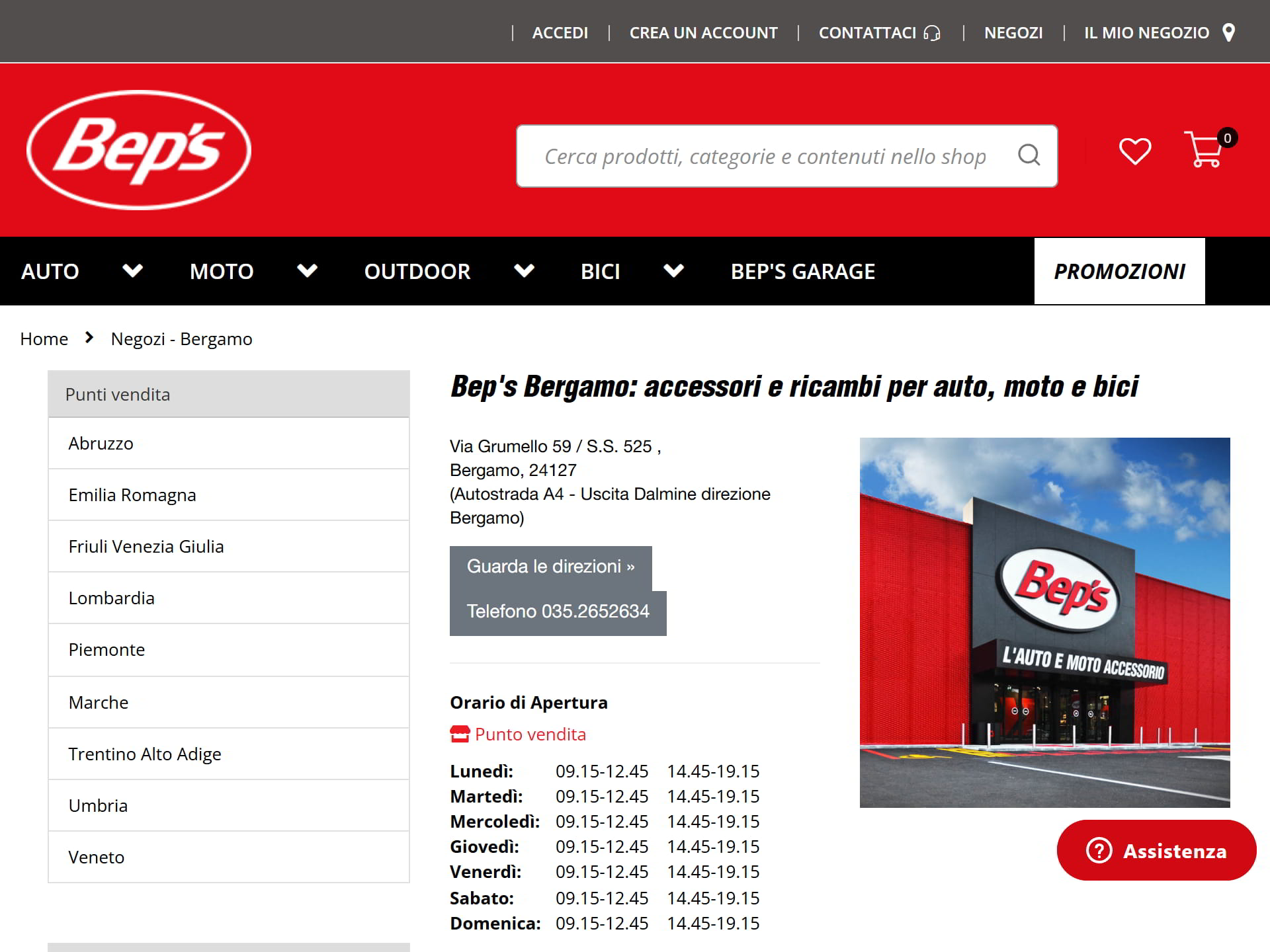Click the ACCEDI login link
Viewport: 1270px width, 952px height.
click(560, 32)
